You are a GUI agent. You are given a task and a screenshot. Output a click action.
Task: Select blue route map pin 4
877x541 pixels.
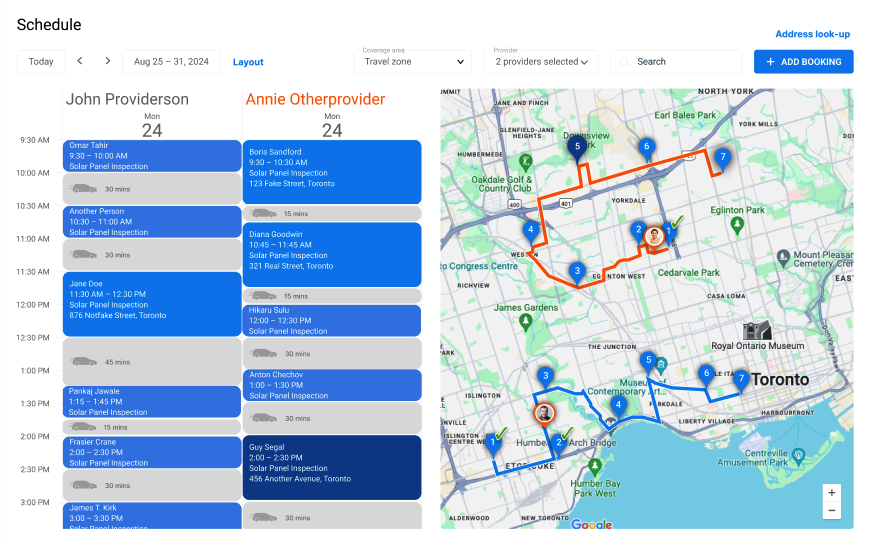618,407
